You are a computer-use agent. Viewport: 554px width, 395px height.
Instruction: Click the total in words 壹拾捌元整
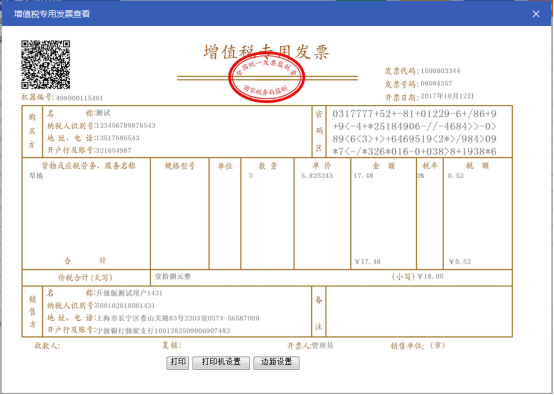click(x=173, y=276)
